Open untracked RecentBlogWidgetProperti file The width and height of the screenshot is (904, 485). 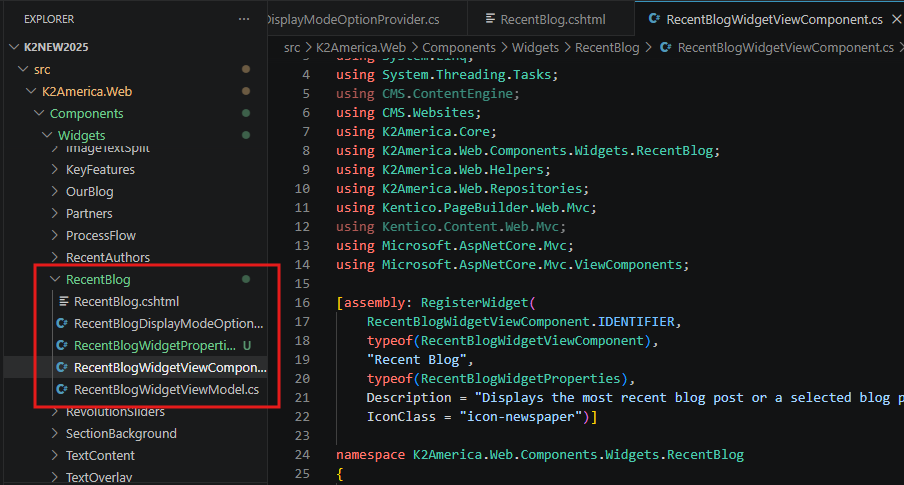(x=155, y=345)
